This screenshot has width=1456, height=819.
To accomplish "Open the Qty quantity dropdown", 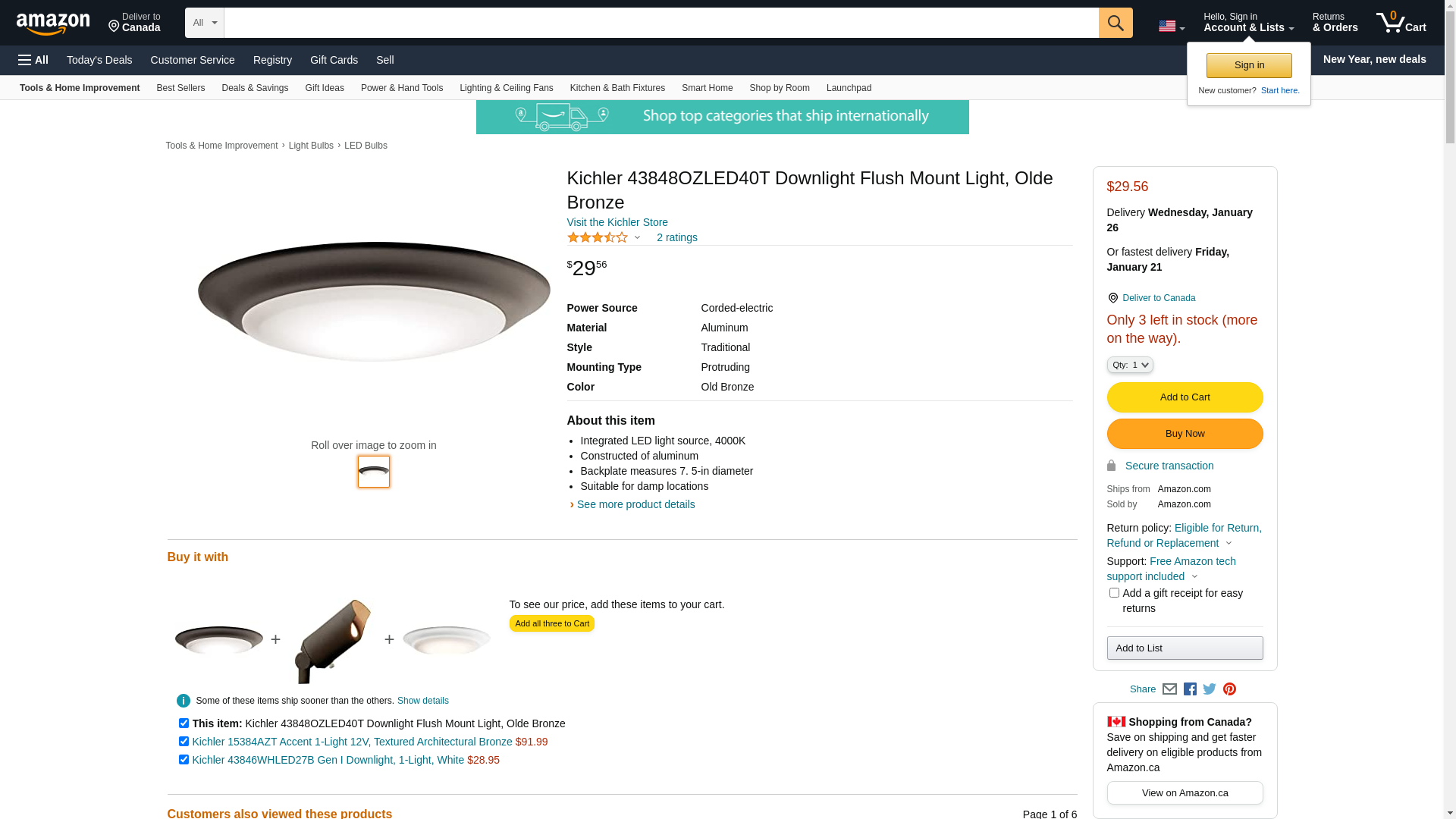I will click(1130, 365).
